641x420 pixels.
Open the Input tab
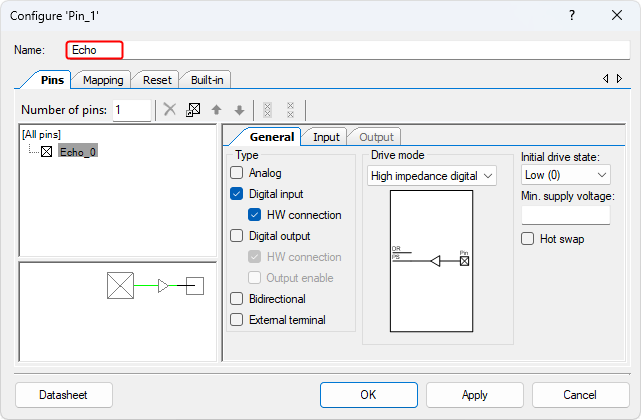pyautogui.click(x=326, y=137)
